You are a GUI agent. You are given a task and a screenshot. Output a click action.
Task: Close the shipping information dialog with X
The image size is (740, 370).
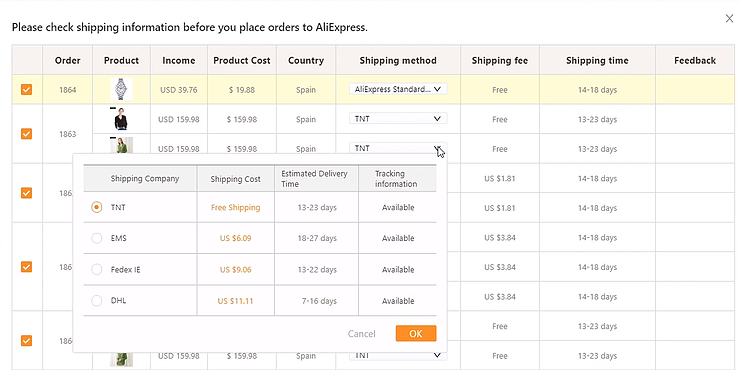[x=729, y=18]
